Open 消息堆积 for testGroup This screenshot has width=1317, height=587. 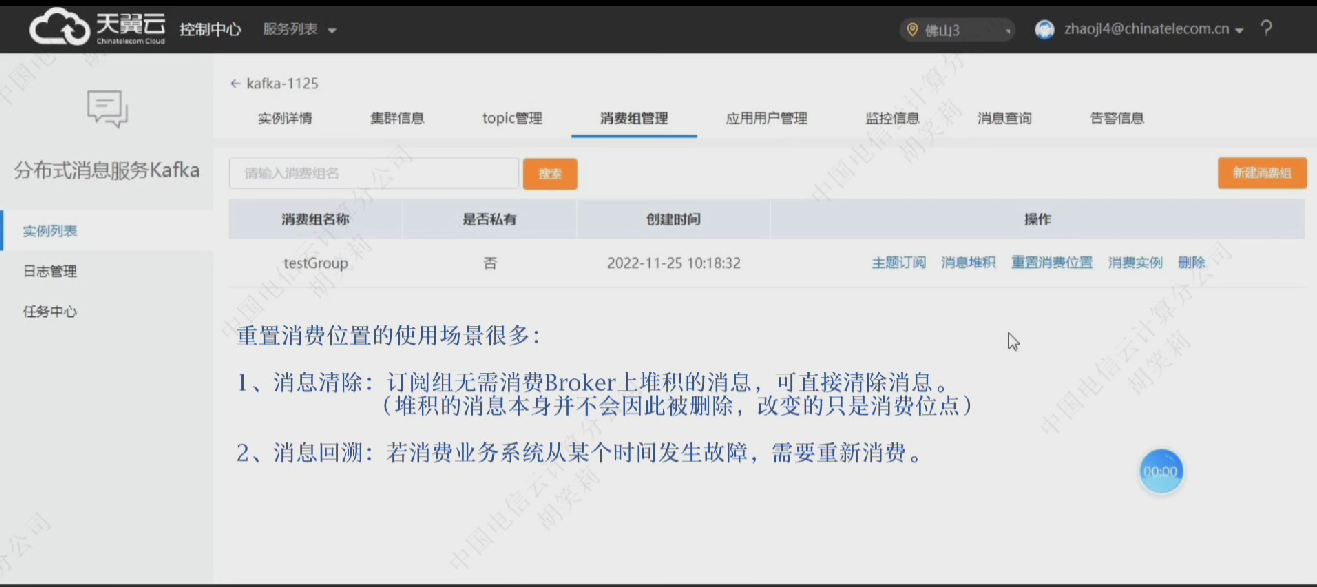968,263
